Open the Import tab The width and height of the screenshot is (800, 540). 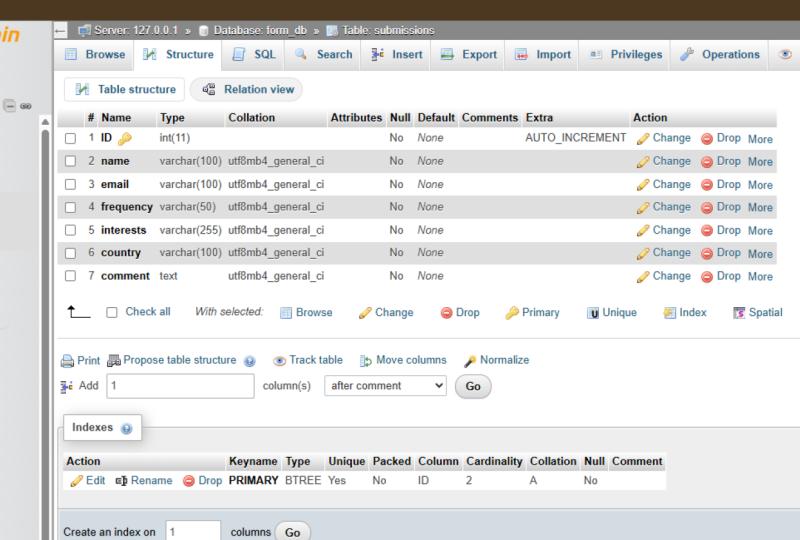543,55
